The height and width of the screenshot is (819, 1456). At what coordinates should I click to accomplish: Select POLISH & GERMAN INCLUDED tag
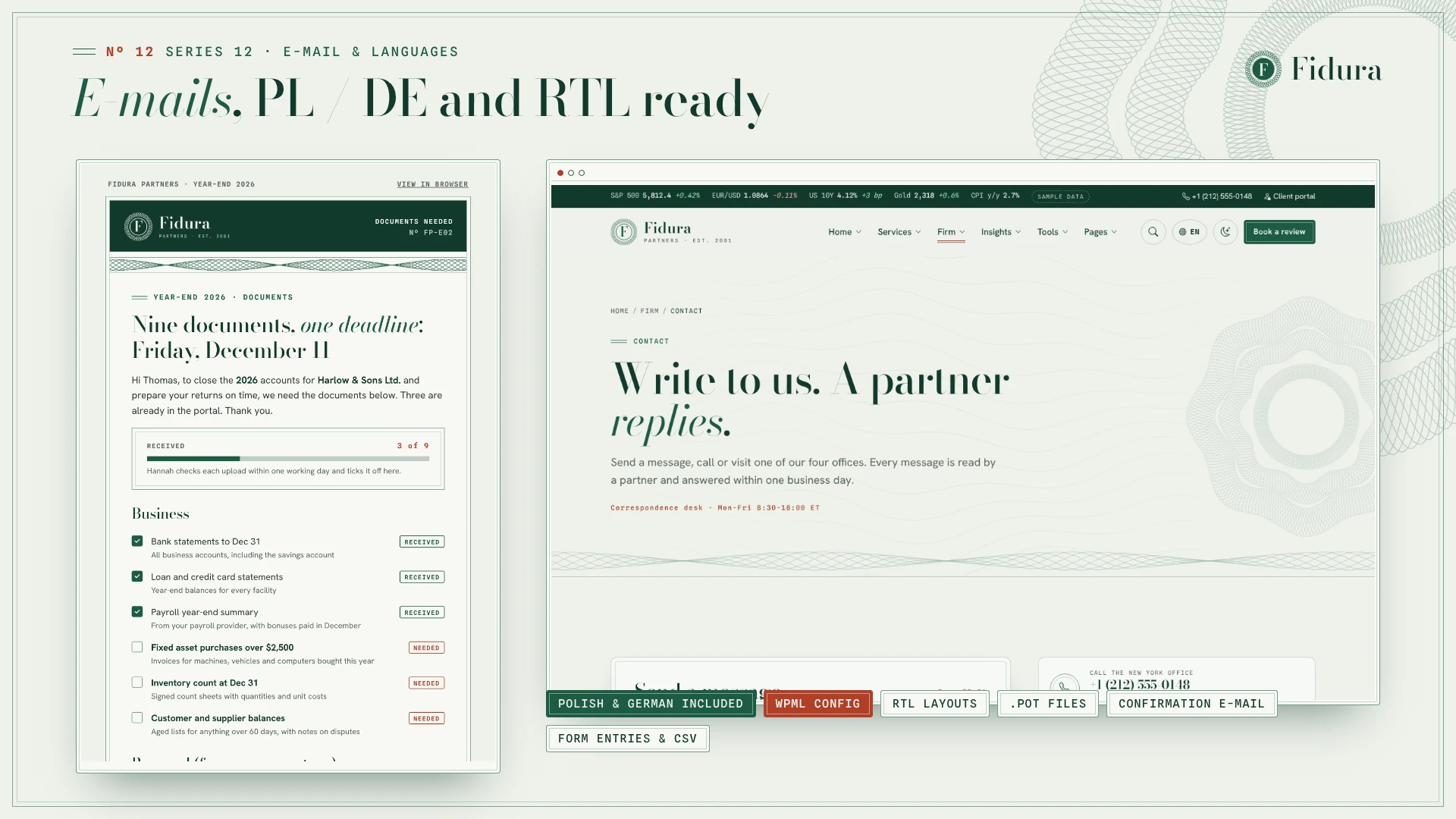click(651, 704)
